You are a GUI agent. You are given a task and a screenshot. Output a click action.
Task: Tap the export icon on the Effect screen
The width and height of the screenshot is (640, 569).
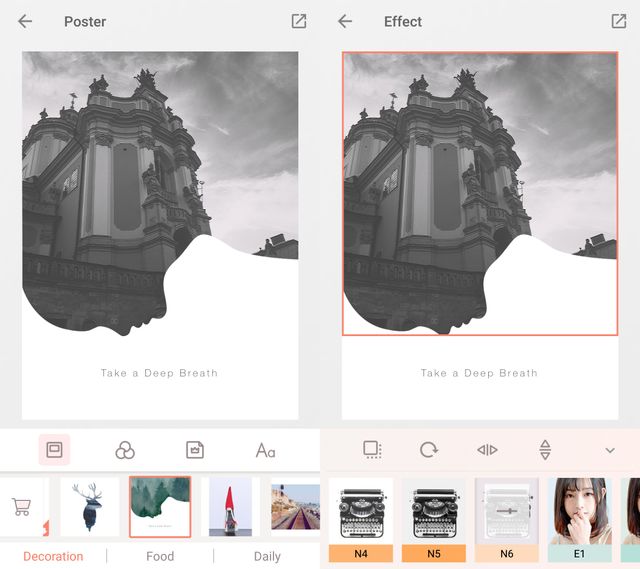tap(618, 21)
